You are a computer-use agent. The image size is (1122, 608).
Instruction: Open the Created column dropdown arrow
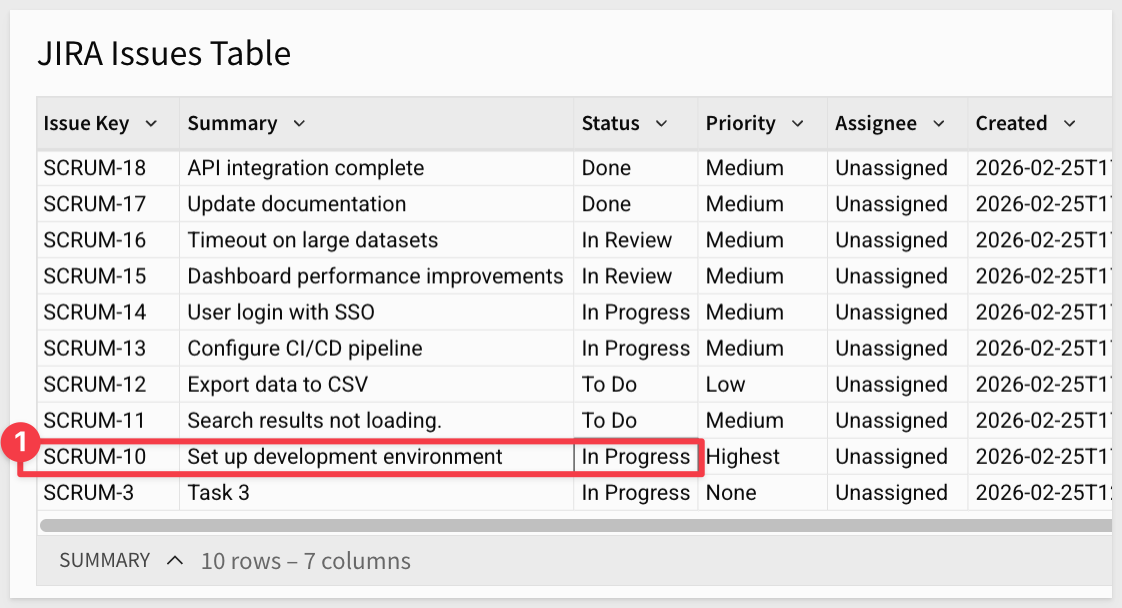(x=1069, y=124)
